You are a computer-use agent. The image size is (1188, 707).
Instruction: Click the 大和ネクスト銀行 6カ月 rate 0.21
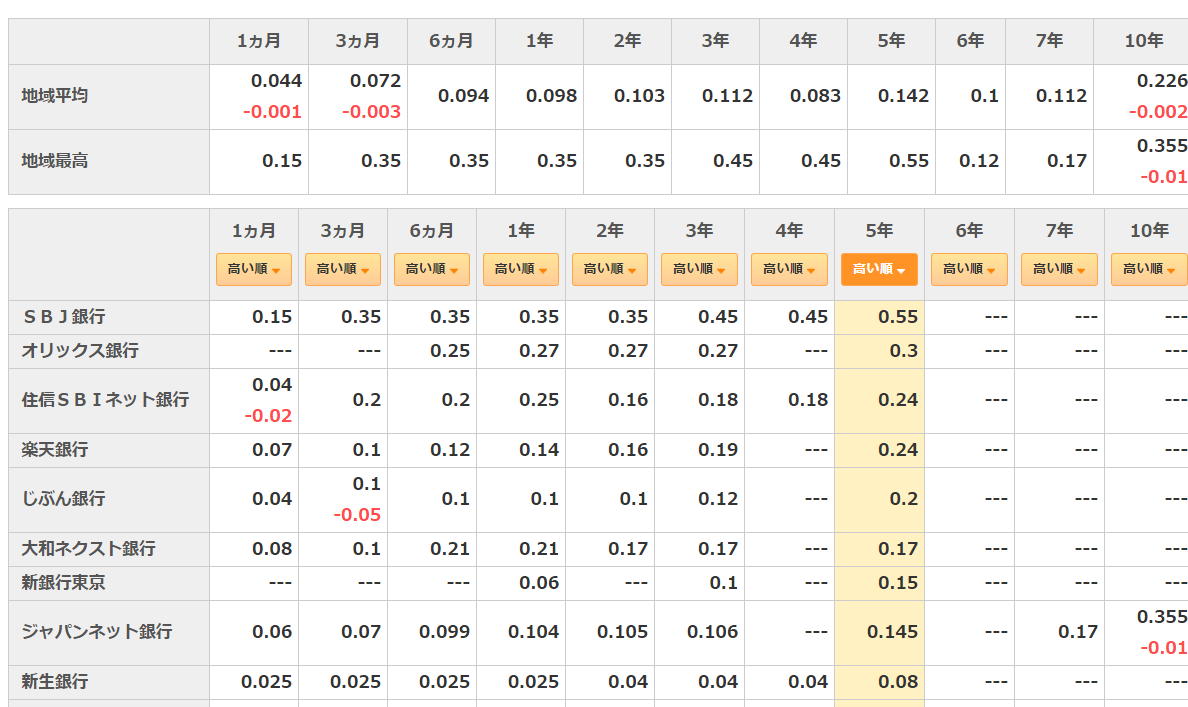(450, 549)
